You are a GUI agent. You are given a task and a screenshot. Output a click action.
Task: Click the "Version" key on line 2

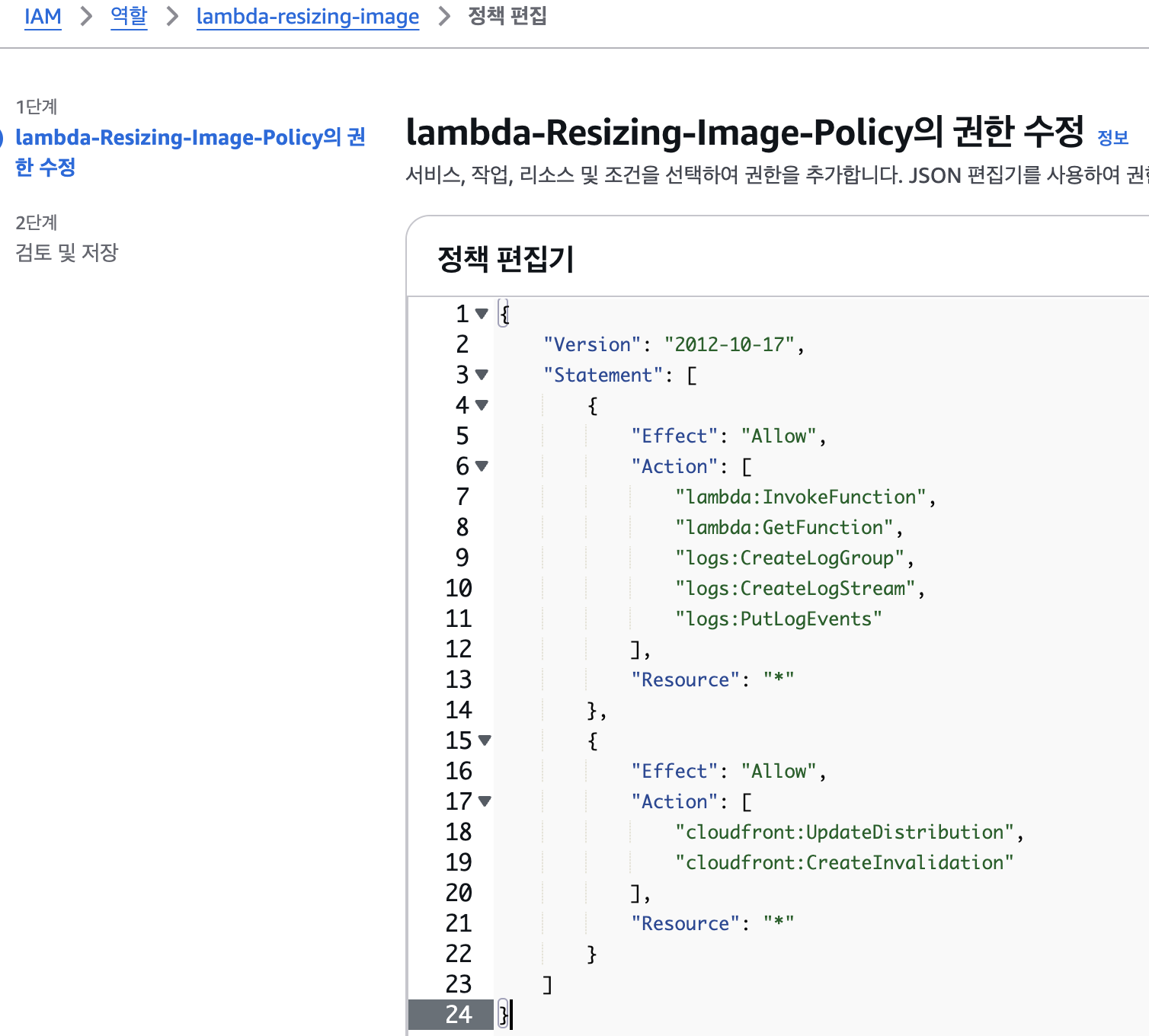(592, 344)
